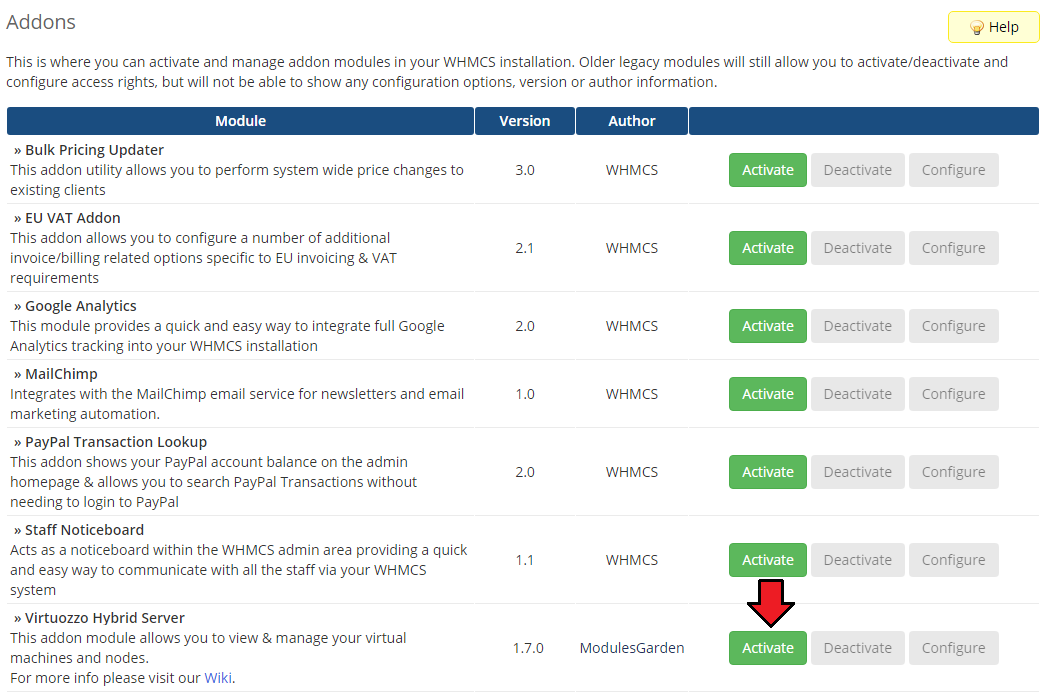The width and height of the screenshot is (1045, 695).
Task: Activate PayPal Transaction Lookup
Action: pyautogui.click(x=768, y=472)
